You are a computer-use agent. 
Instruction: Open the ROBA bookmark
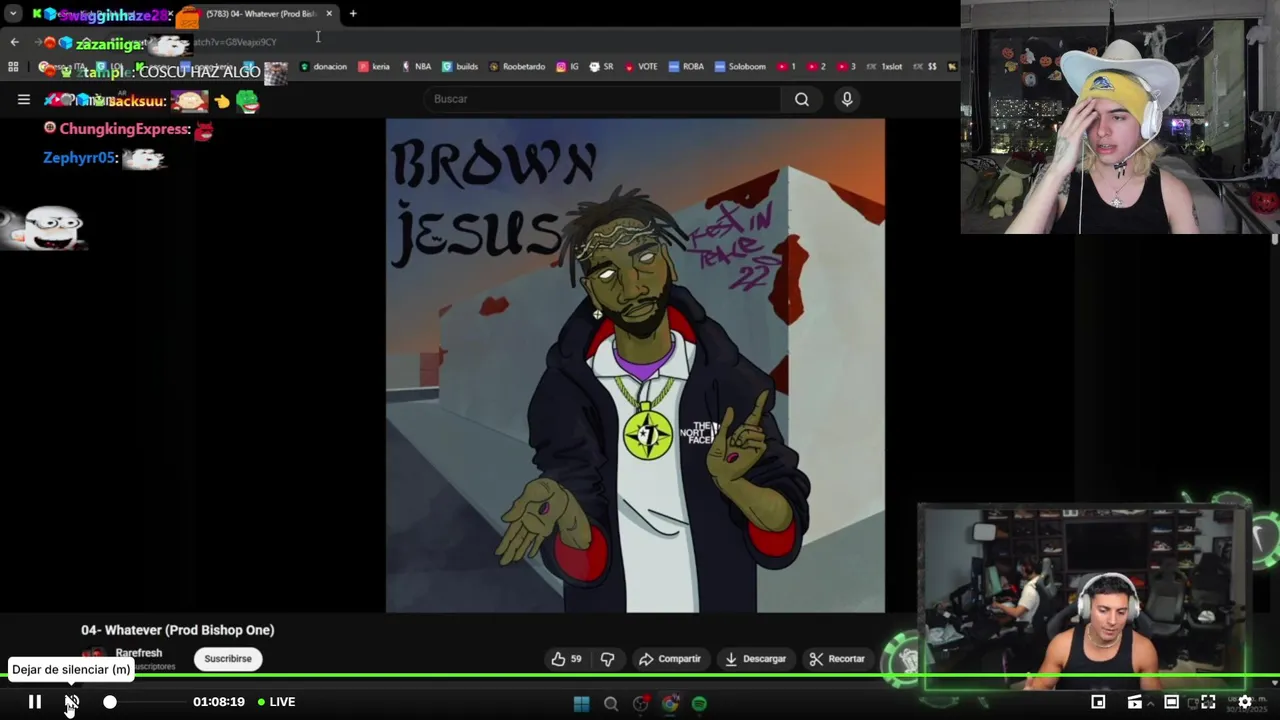(x=686, y=67)
